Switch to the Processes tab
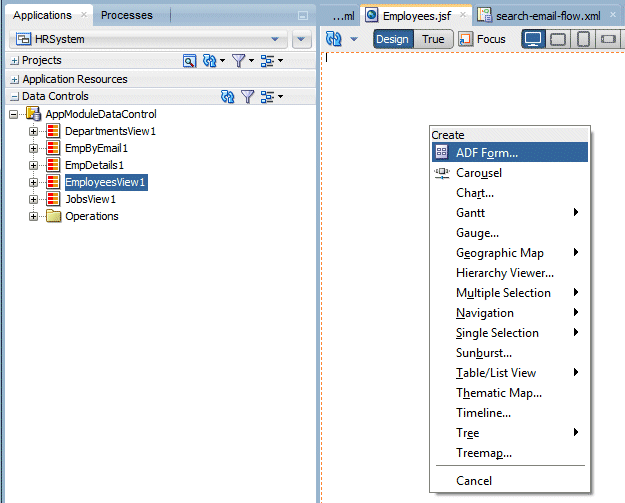Image resolution: width=625 pixels, height=503 pixels. (x=126, y=15)
